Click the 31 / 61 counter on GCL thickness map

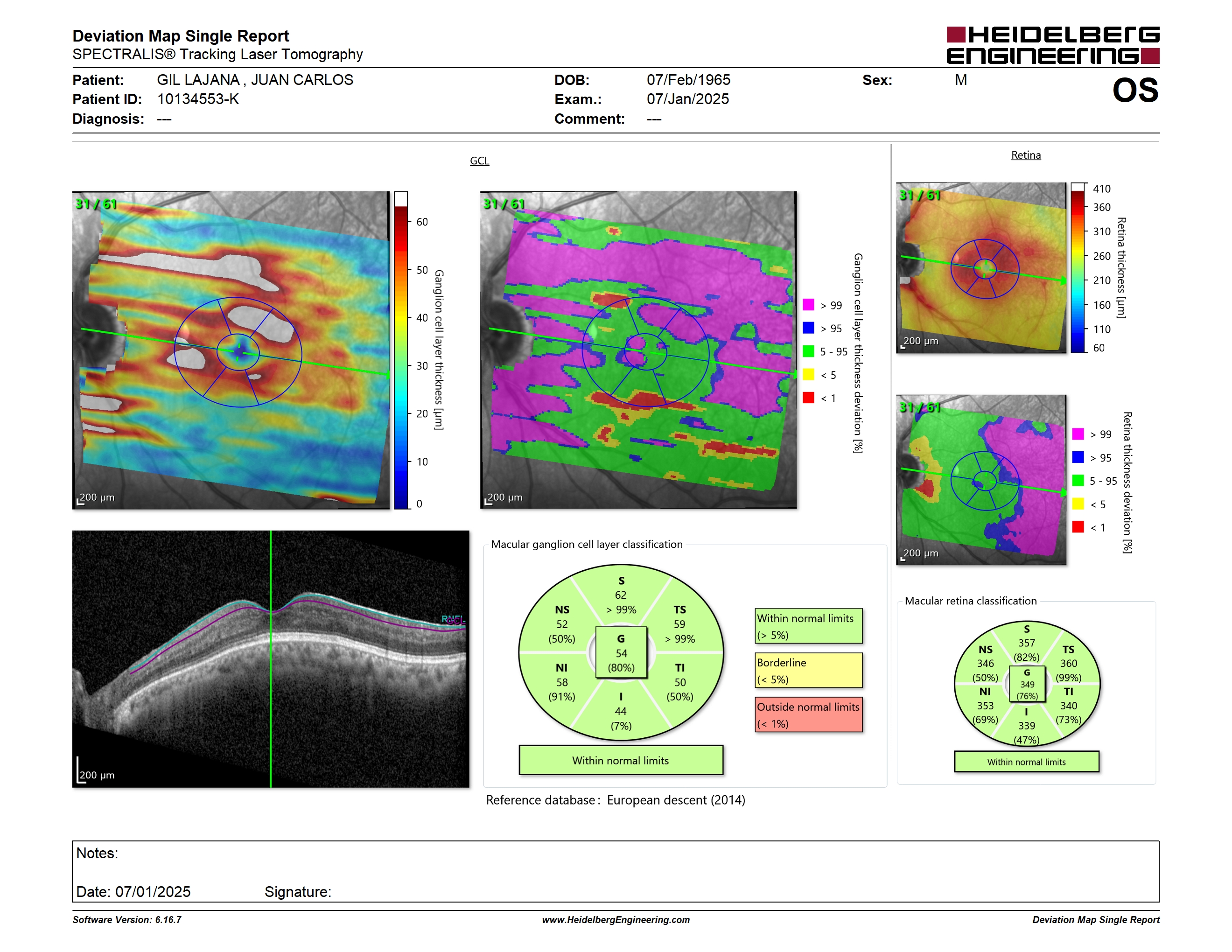pos(96,203)
